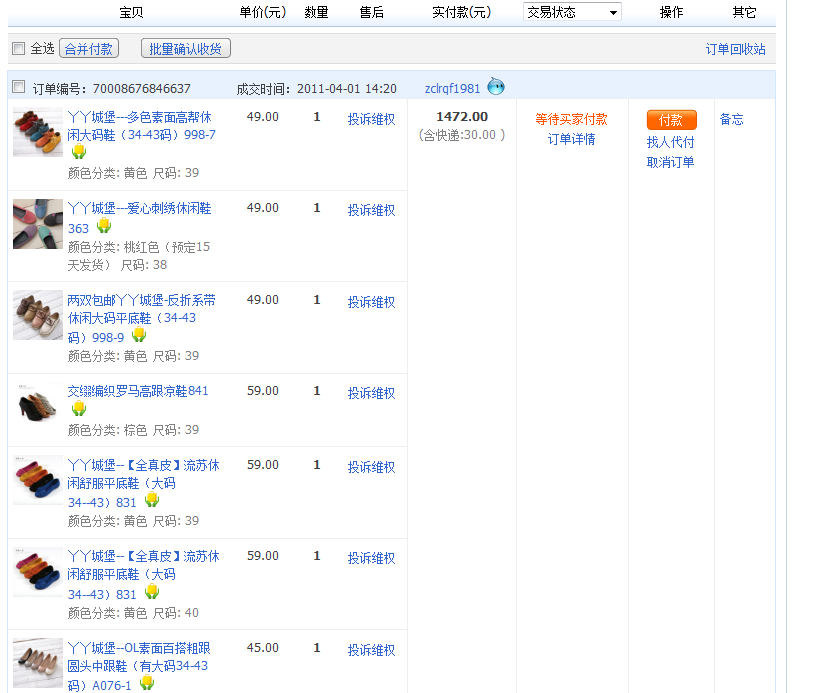Open Wangwang chat icon beside zclrqf1981
Viewport: 840px width, 693px height.
pos(496,87)
